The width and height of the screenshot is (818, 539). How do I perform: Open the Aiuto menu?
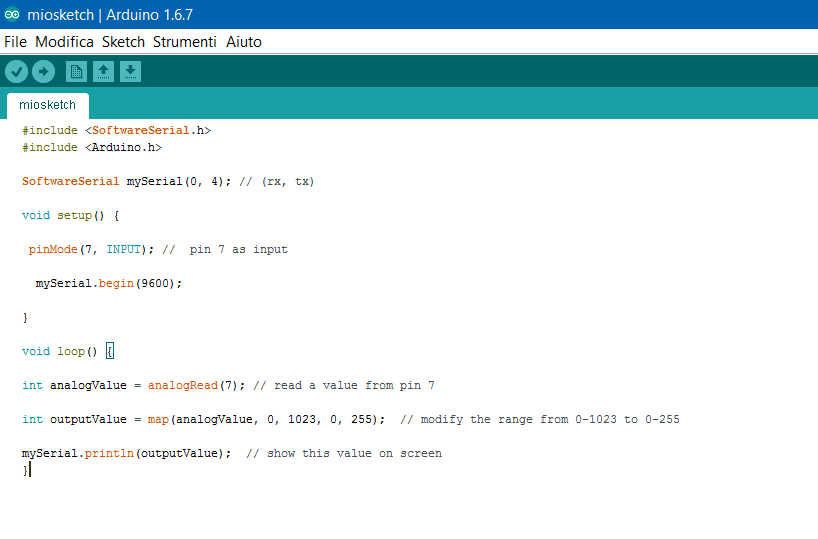(244, 42)
